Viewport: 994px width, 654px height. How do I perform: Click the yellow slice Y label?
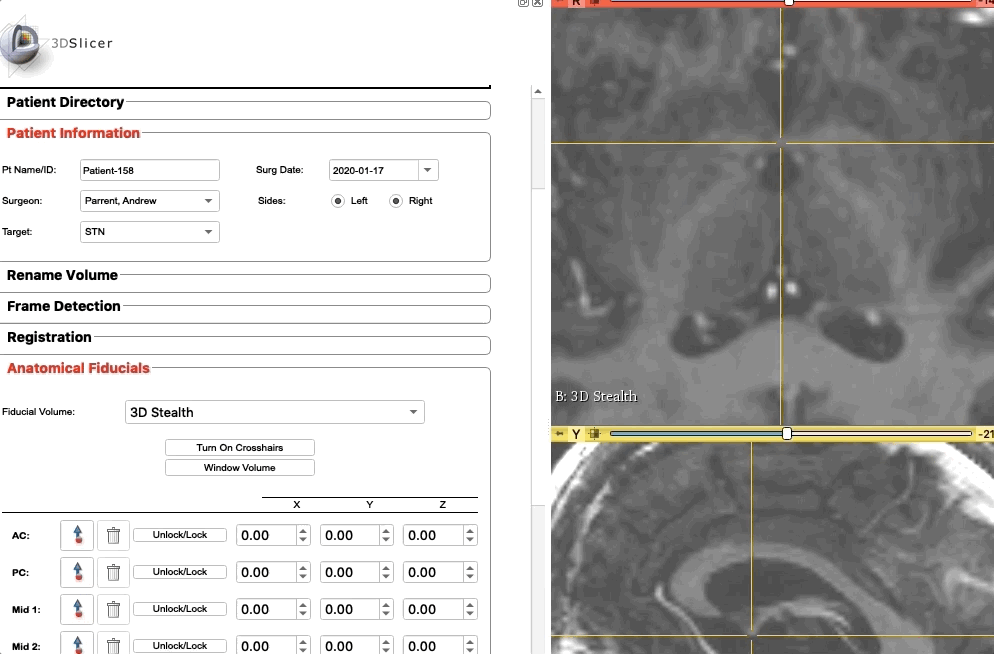tap(576, 434)
